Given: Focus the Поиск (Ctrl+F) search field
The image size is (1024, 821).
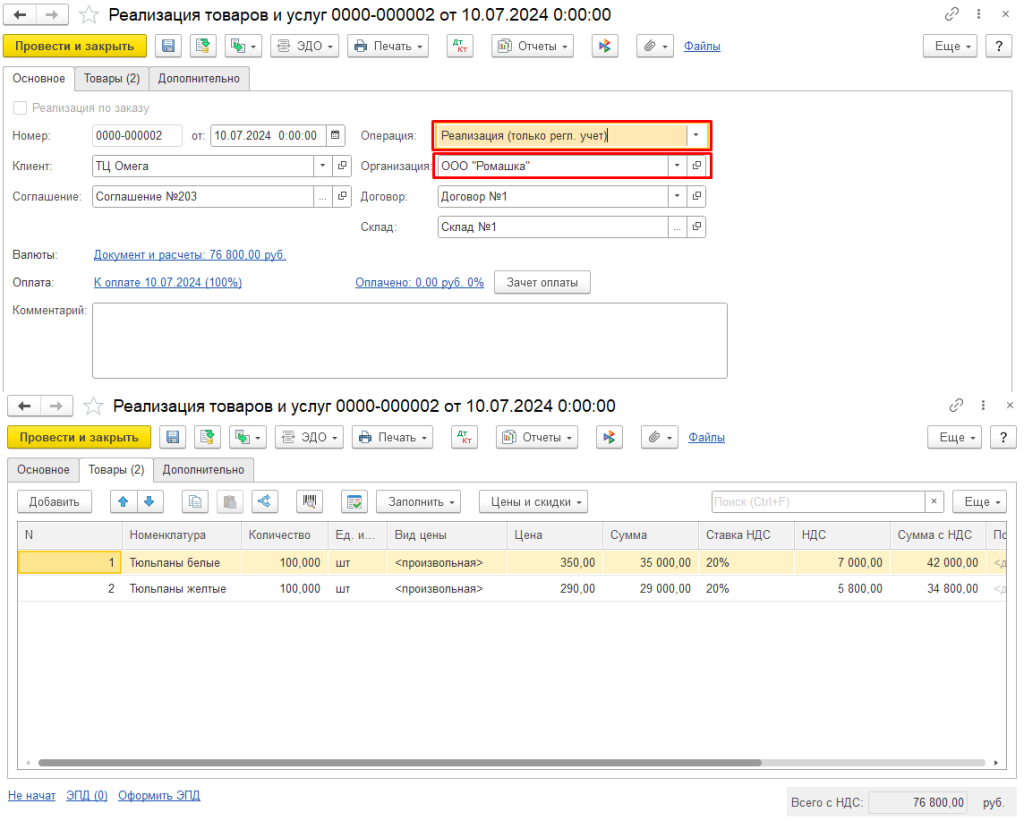Looking at the screenshot, I should 817,502.
